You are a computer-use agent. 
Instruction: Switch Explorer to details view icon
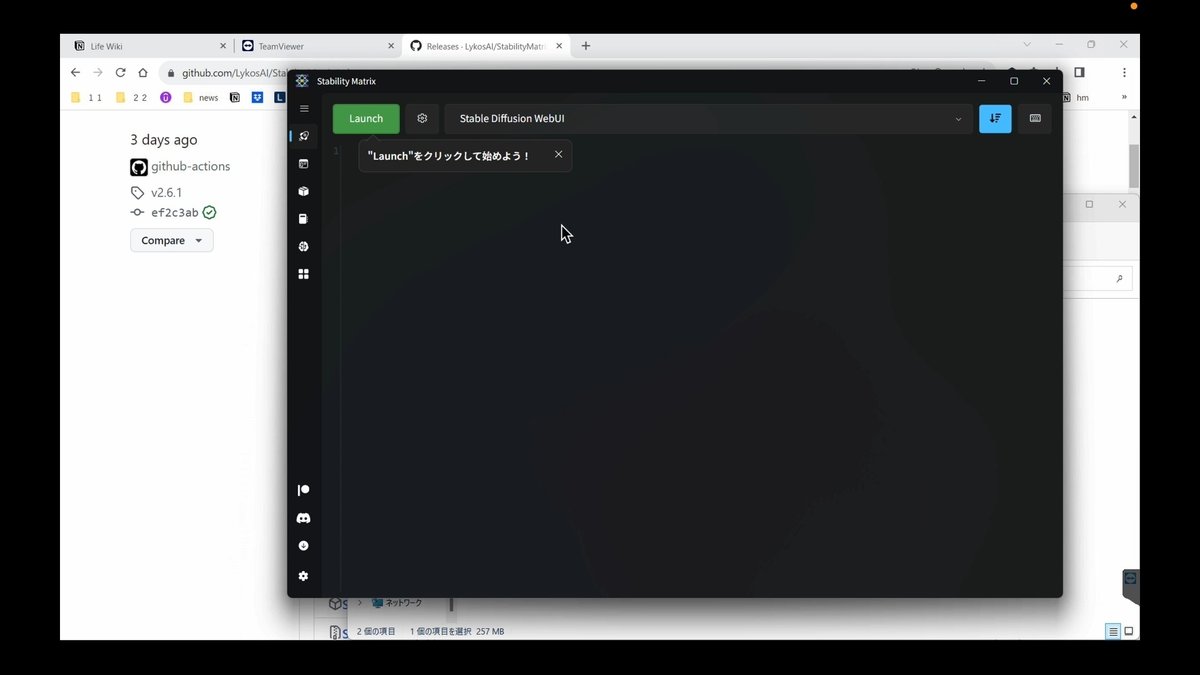pyautogui.click(x=1113, y=631)
